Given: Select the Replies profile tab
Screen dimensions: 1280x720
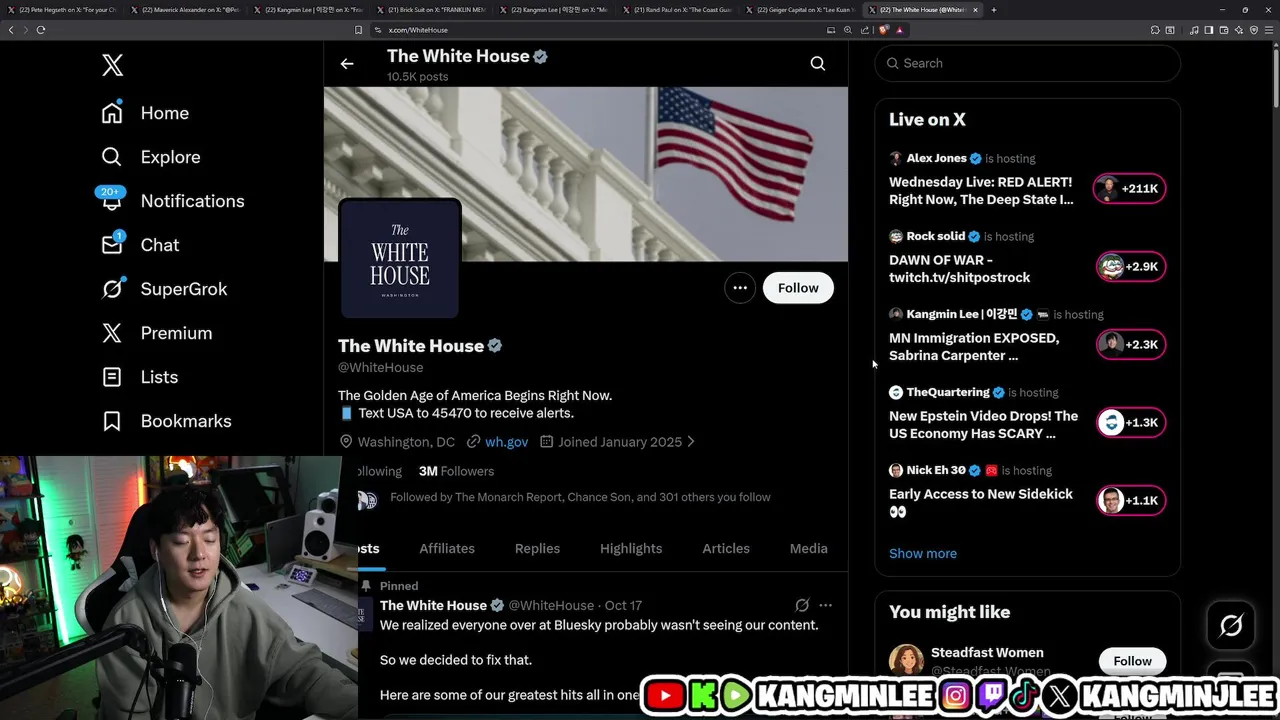Looking at the screenshot, I should [x=537, y=549].
